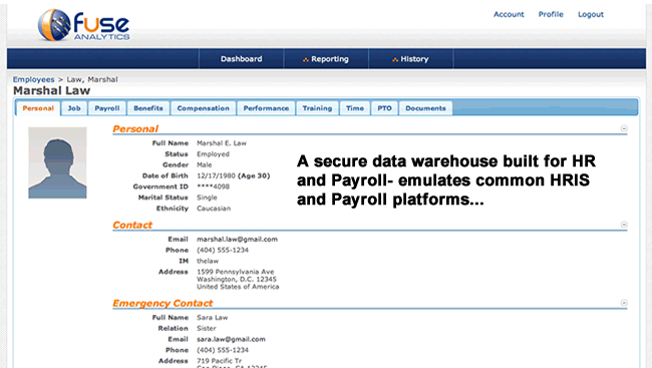The width and height of the screenshot is (652, 368).
Task: Select the Personal tab
Action: [x=38, y=108]
